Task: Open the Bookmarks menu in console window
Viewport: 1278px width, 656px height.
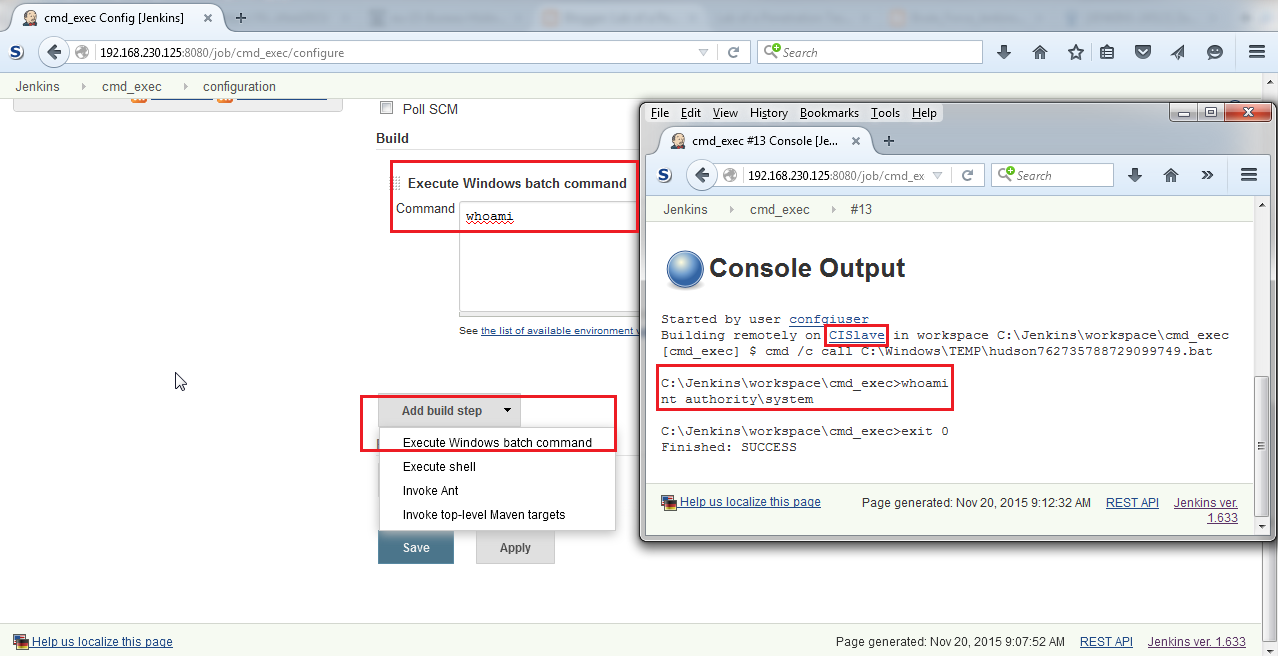Action: [x=828, y=113]
